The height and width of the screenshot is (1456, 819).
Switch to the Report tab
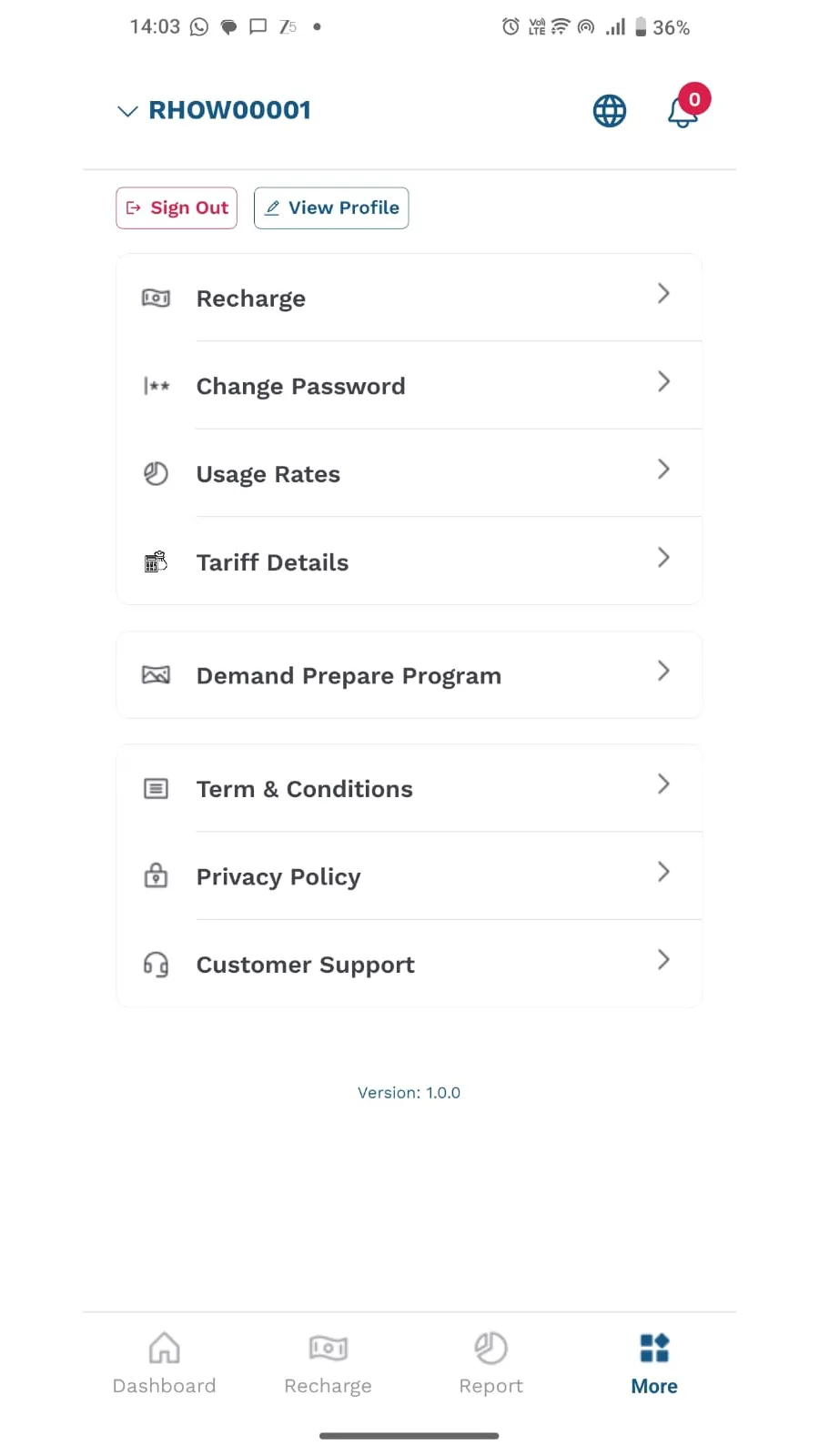pyautogui.click(x=490, y=1363)
